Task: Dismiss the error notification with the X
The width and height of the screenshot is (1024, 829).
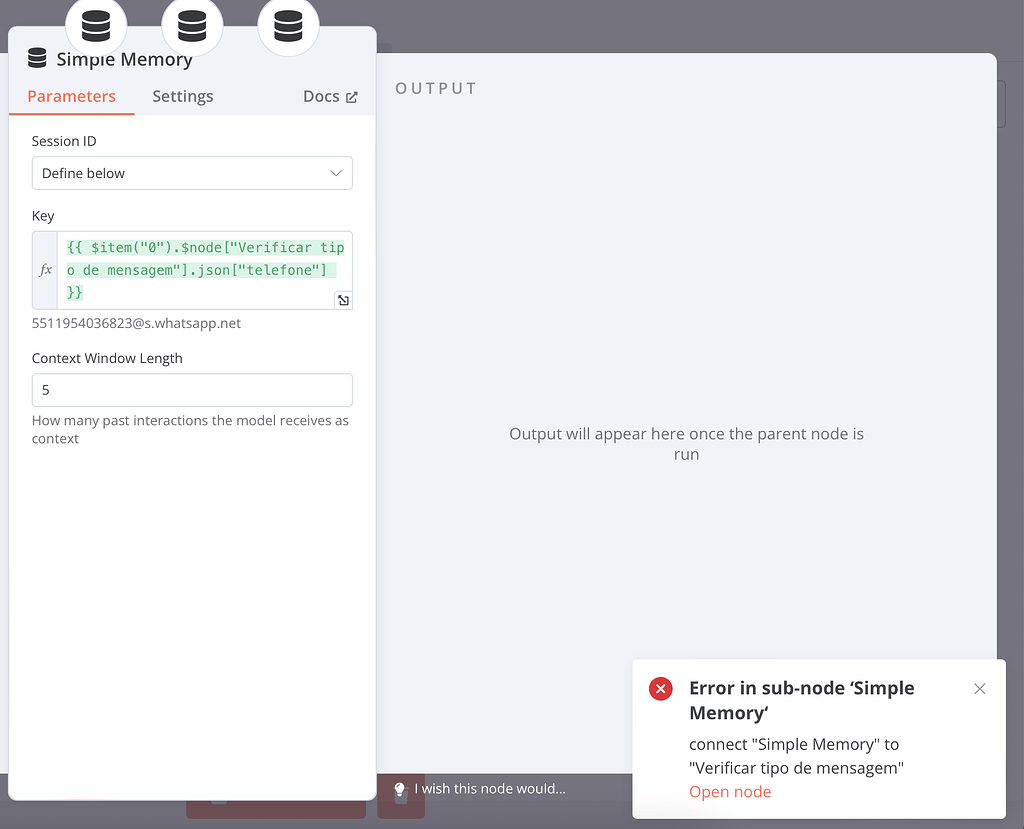Action: point(980,688)
